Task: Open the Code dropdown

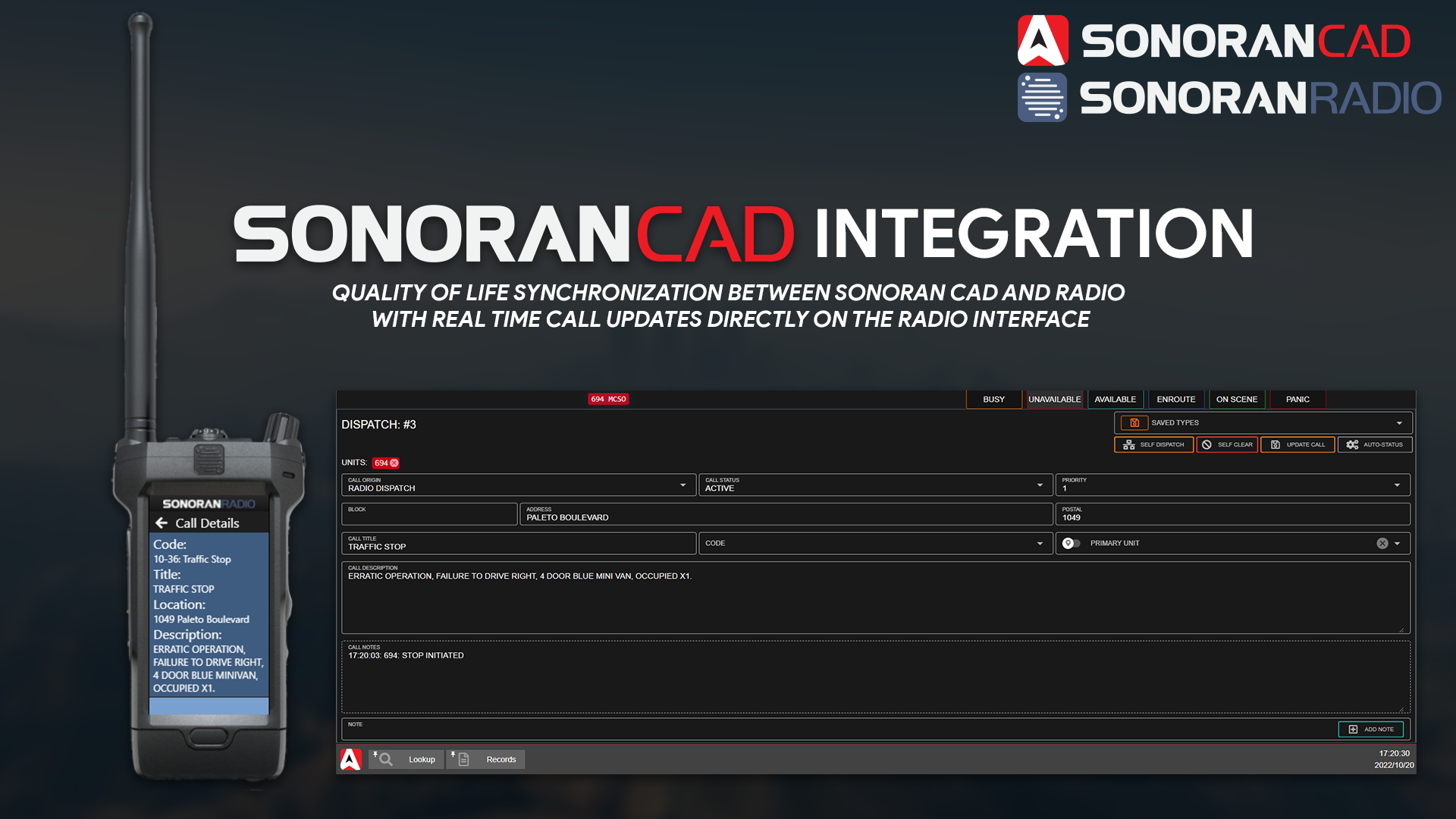Action: tap(1040, 544)
